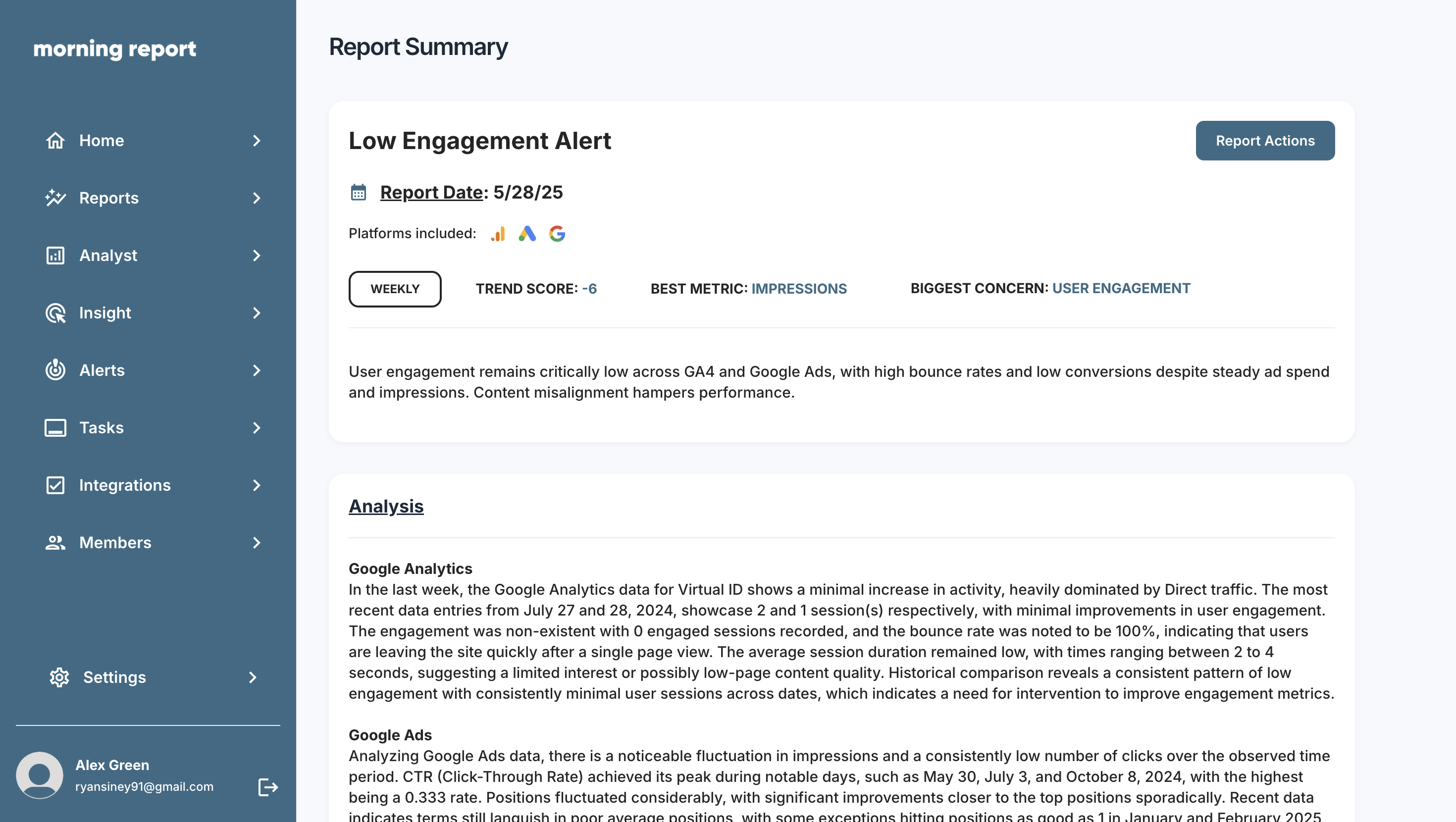Click the BEST METRIC label
The height and width of the screenshot is (822, 1456).
(699, 289)
